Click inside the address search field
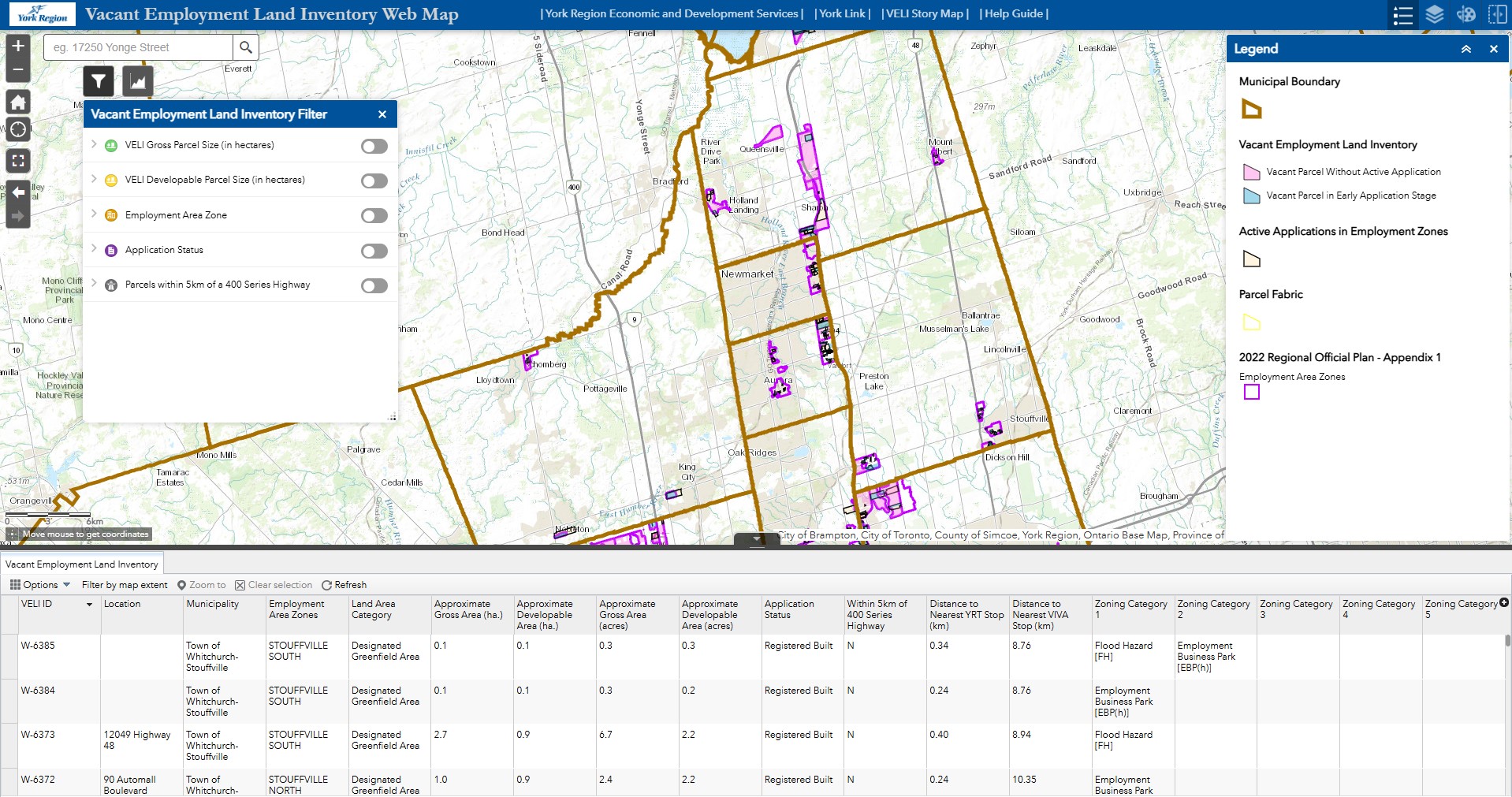 click(139, 47)
